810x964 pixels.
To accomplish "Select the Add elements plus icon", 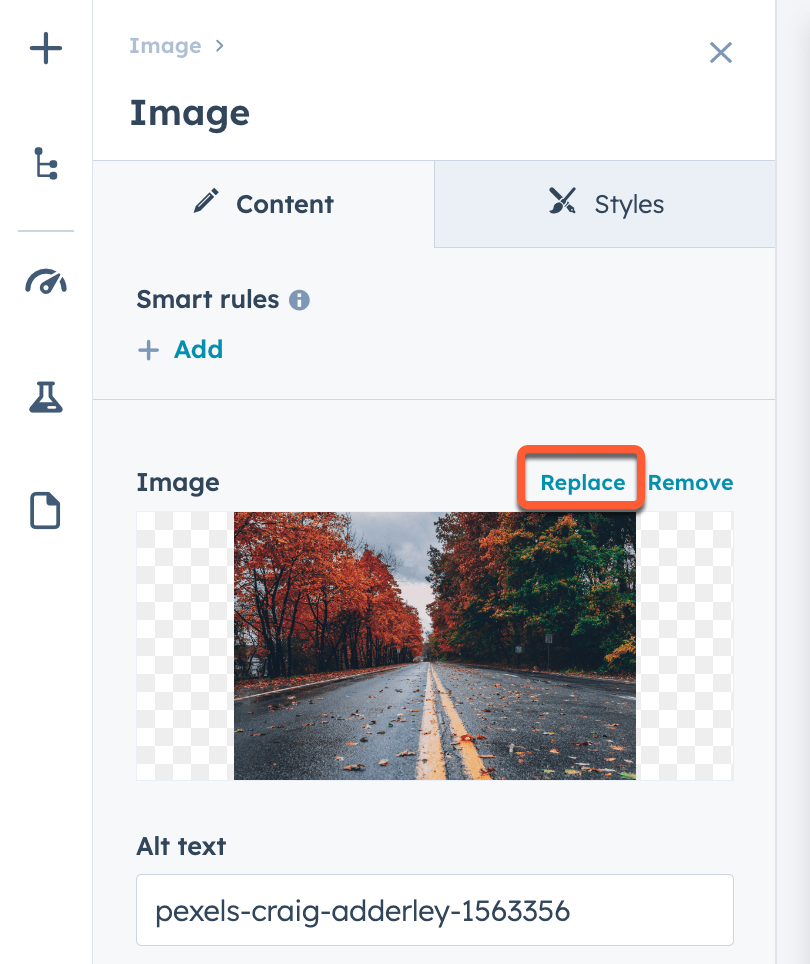I will (45, 48).
